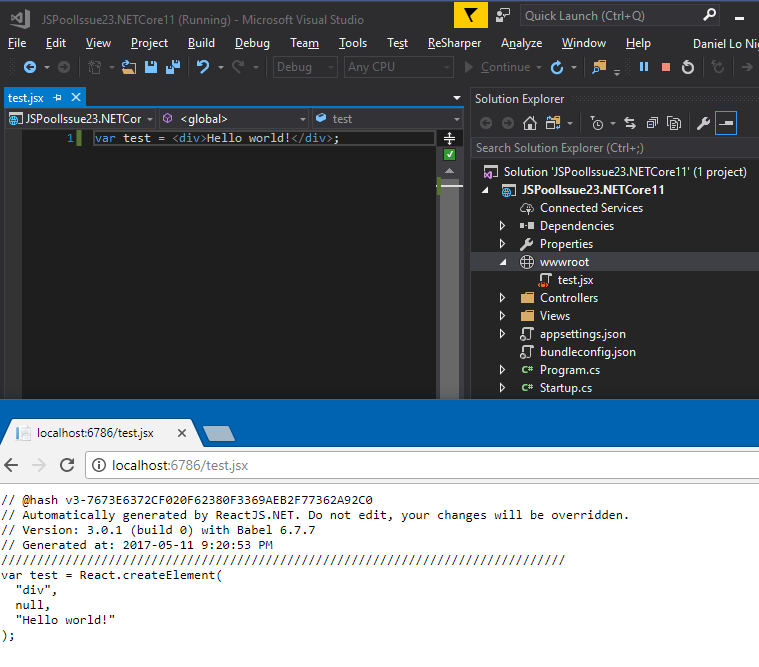Collapse All in Solution Explorer
Screen dimensions: 759x667
tap(652, 123)
